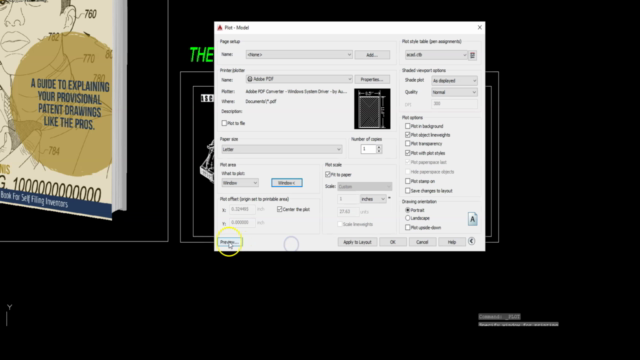The height and width of the screenshot is (360, 640).
Task: Open the inches units dropdown
Action: coord(373,199)
